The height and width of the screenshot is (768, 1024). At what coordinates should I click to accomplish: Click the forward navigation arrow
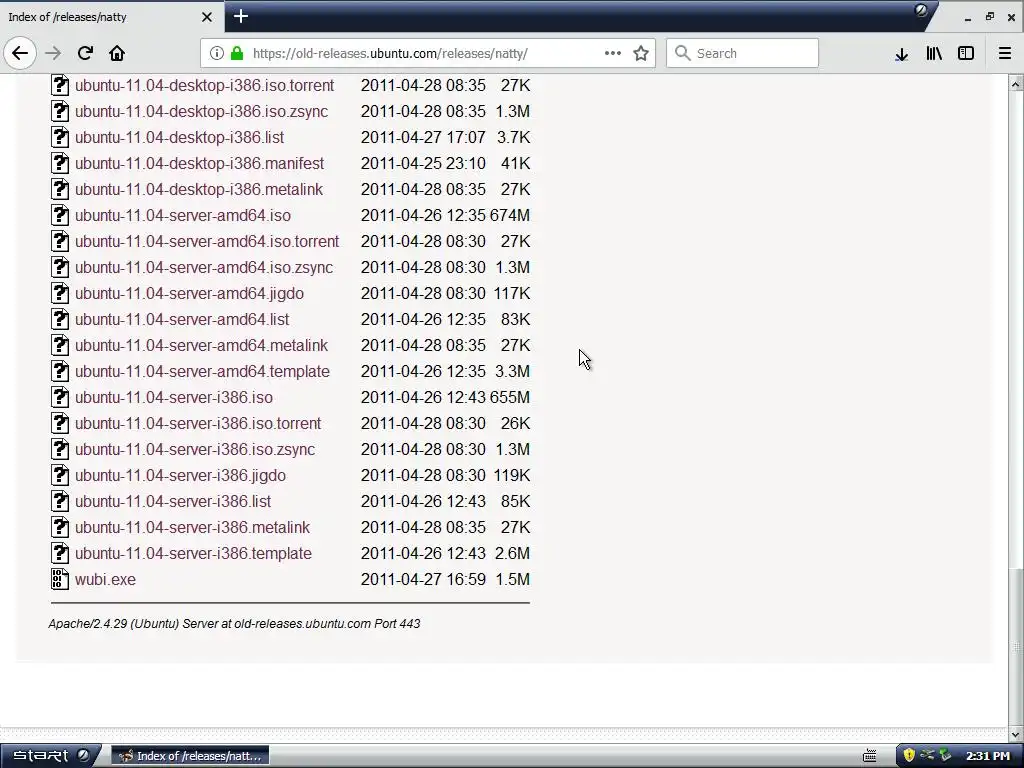[53, 53]
